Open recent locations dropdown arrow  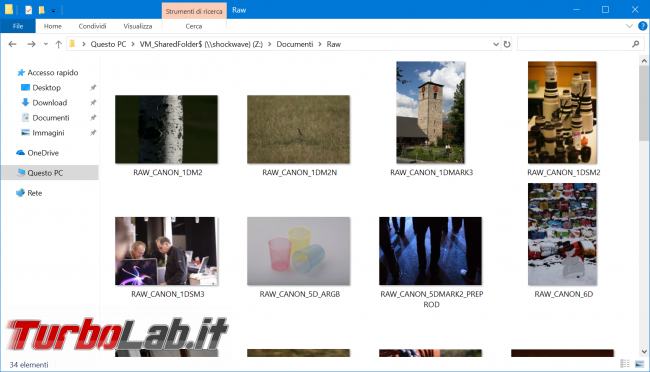tap(46, 44)
